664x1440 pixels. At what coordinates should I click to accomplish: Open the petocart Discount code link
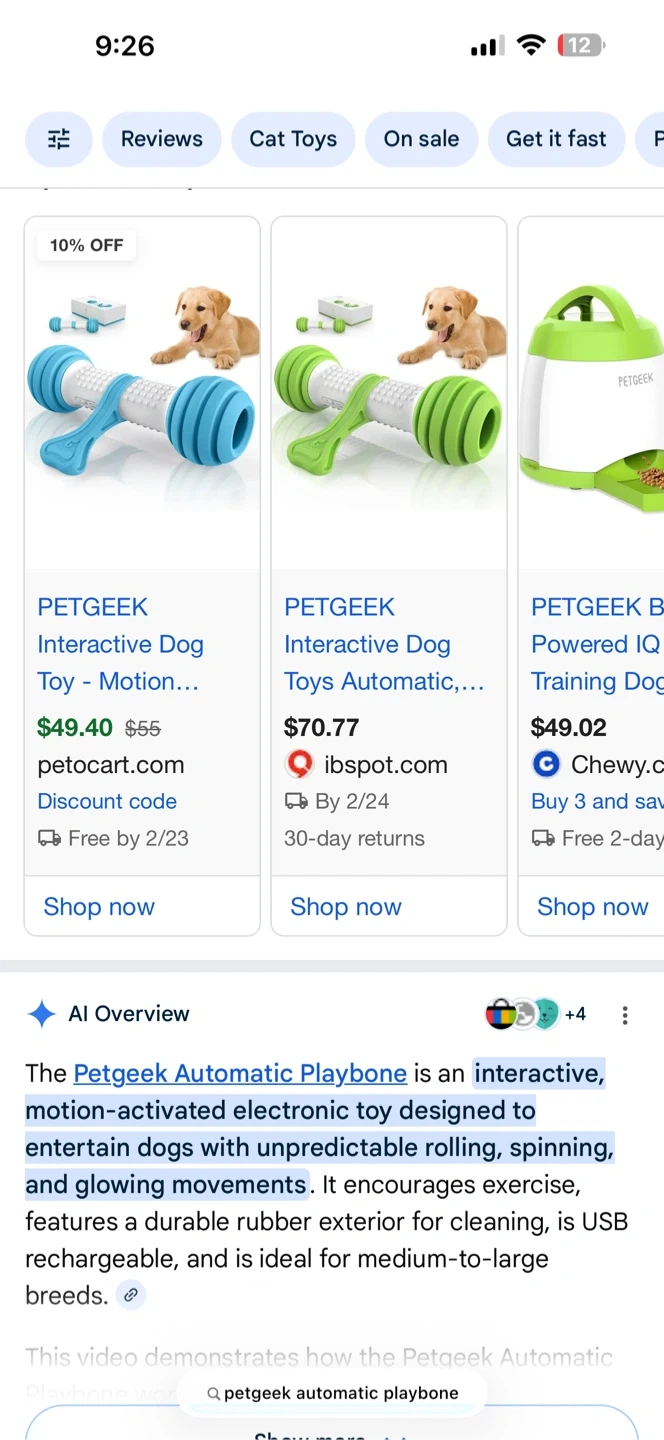[x=107, y=802]
